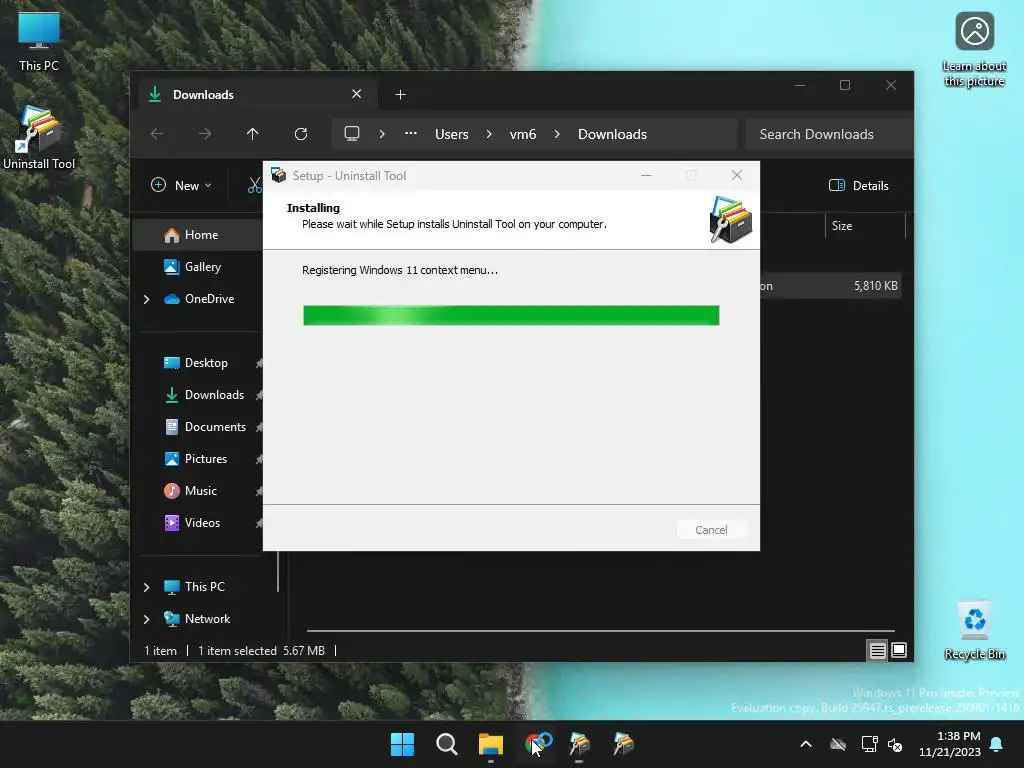Select Downloads in the breadcrumb path
Viewport: 1024px width, 768px height.
[x=613, y=135]
